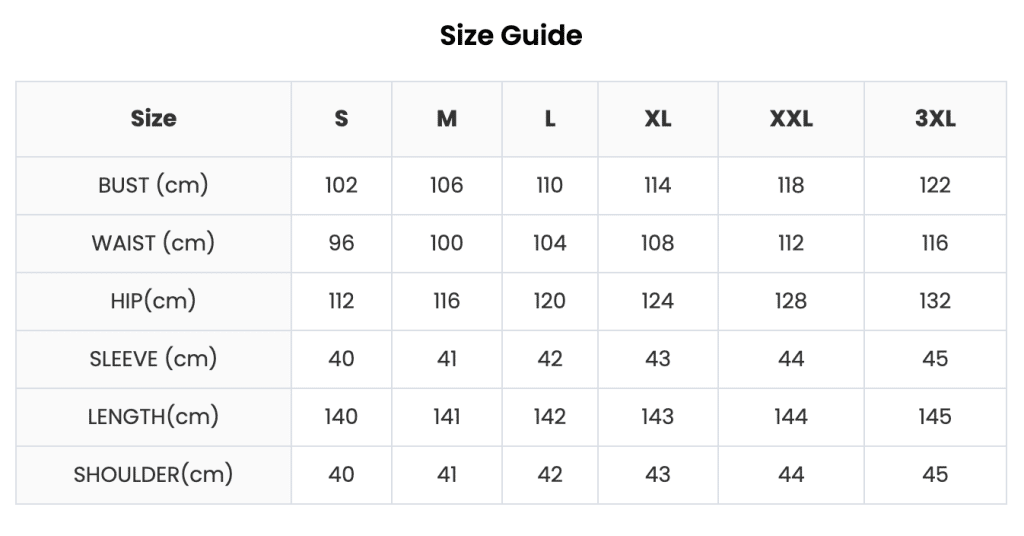This screenshot has height=536, width=1024.
Task: Click the HIP(cm) row label
Action: click(x=153, y=301)
